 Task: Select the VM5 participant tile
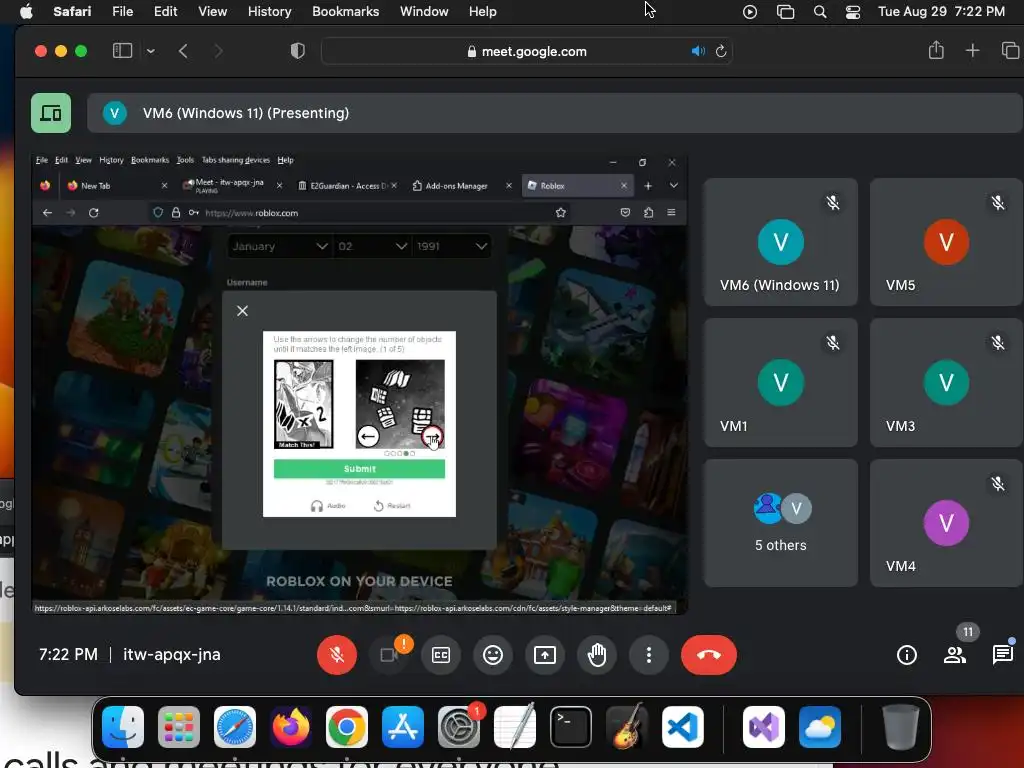click(946, 242)
